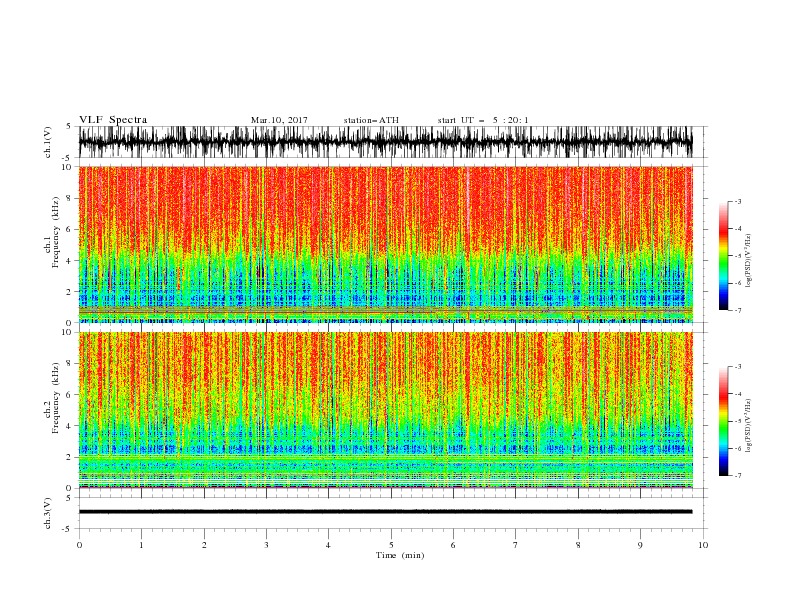The height and width of the screenshot is (612, 792).
Task: Click inside the ch.1 spectrogram panel
Action: point(385,244)
